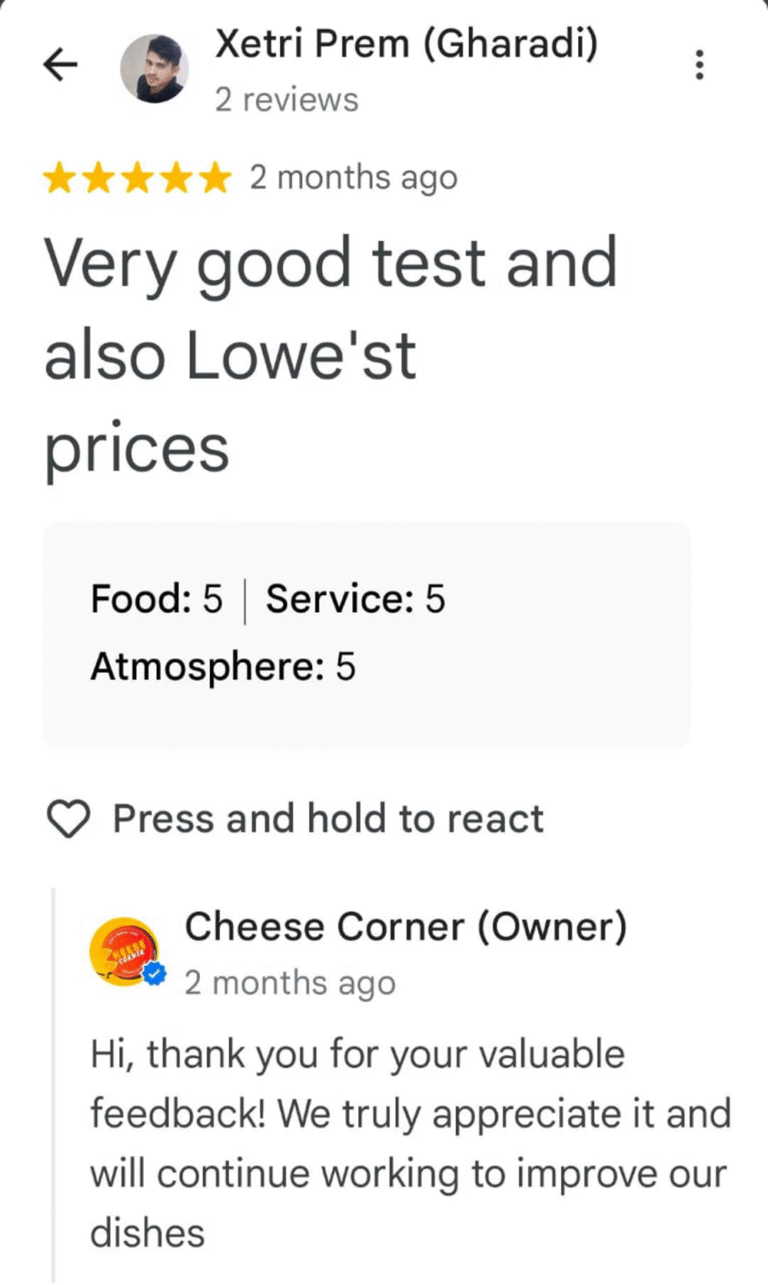Click the five-star rating icons
The width and height of the screenshot is (768, 1285).
(x=136, y=179)
